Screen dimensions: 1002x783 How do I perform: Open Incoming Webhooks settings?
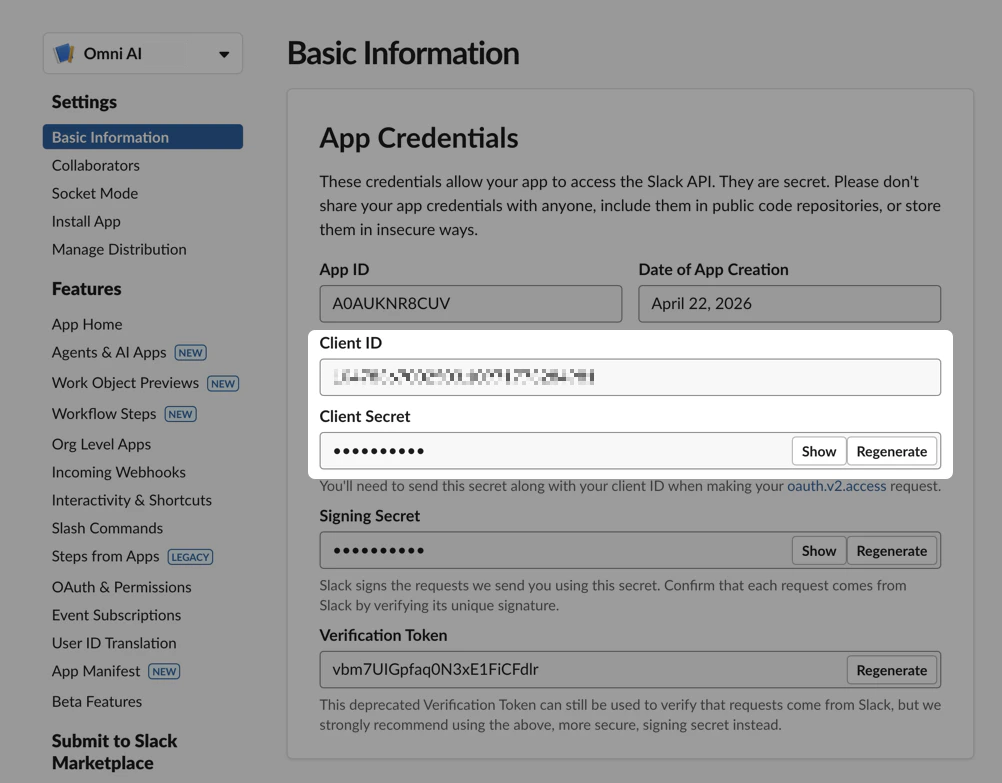click(116, 471)
